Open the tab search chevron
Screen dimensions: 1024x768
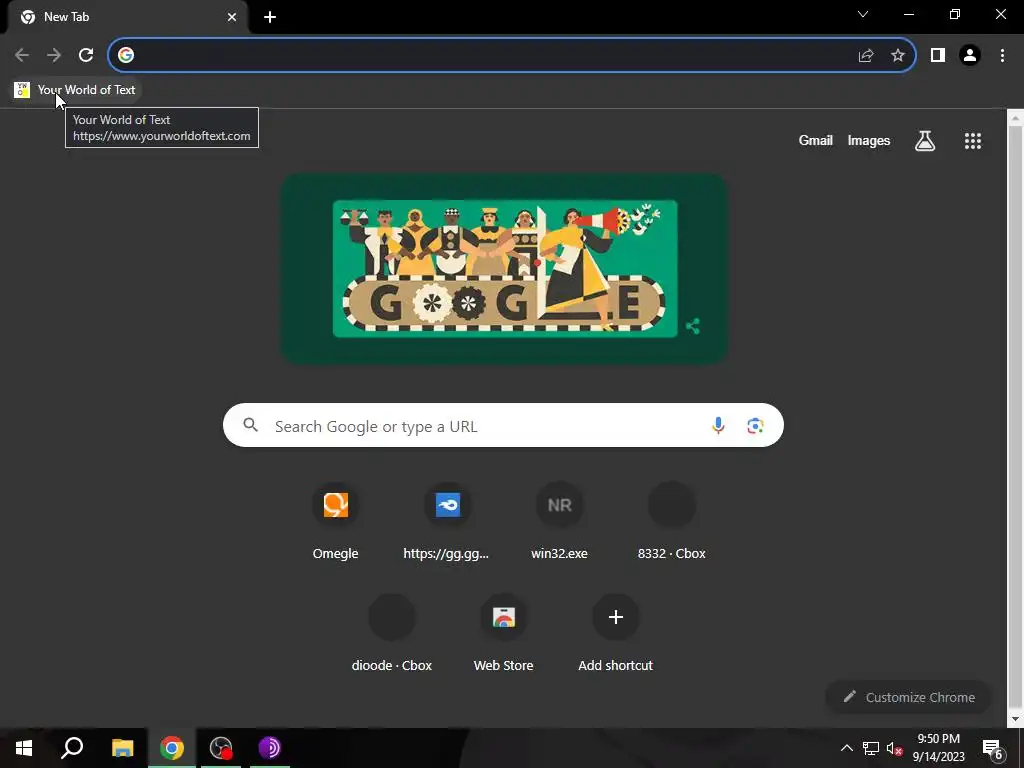(863, 14)
